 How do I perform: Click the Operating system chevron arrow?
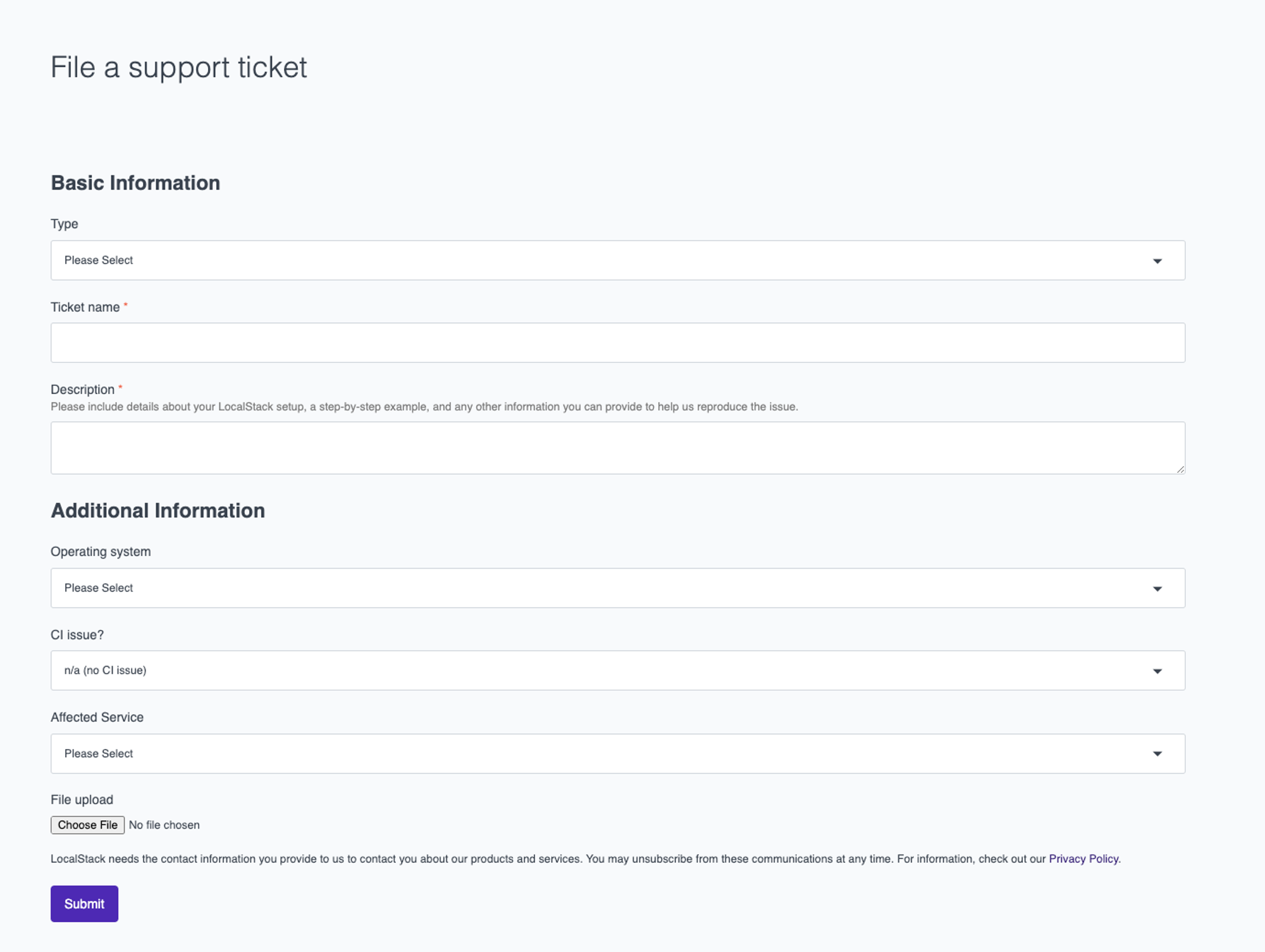(x=1158, y=588)
